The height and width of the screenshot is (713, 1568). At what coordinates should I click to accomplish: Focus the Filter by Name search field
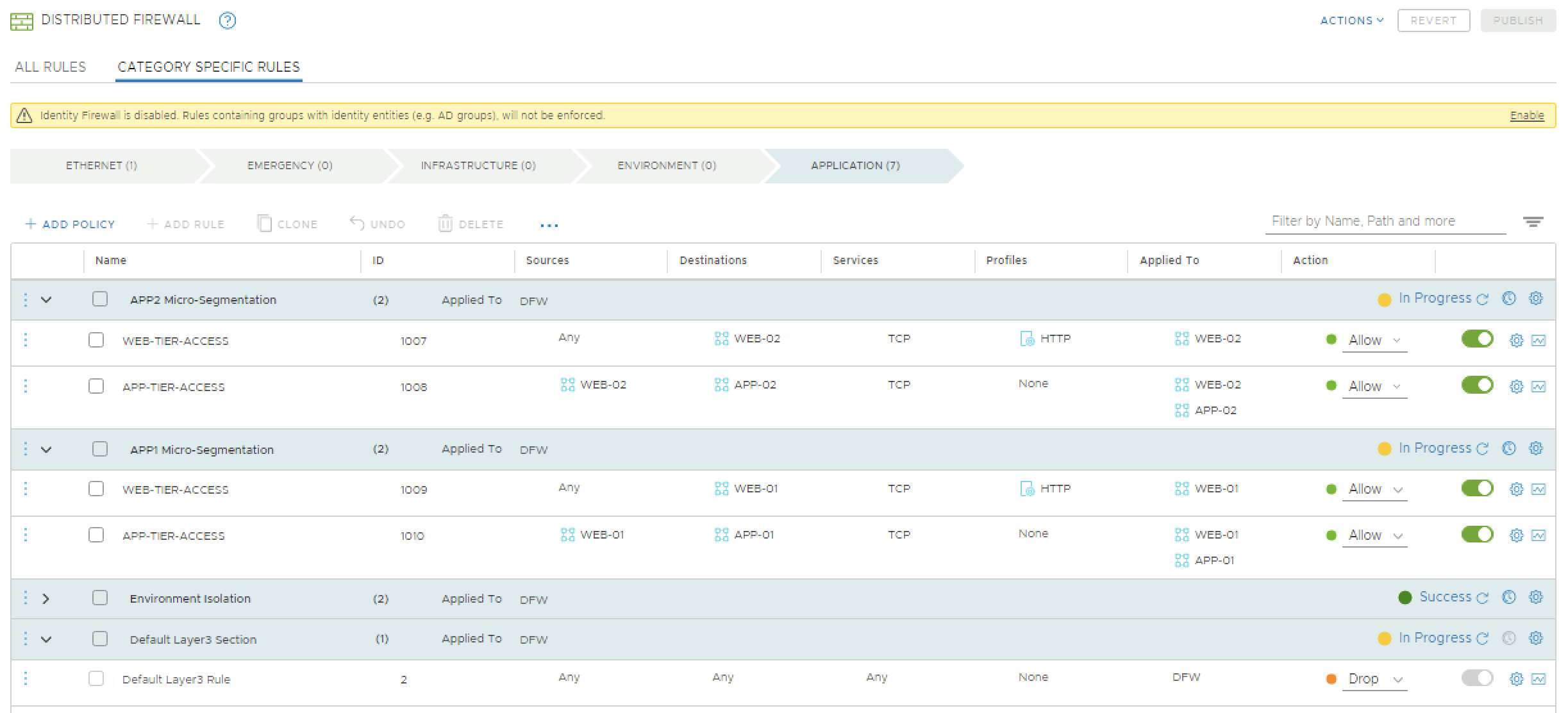(x=1385, y=221)
